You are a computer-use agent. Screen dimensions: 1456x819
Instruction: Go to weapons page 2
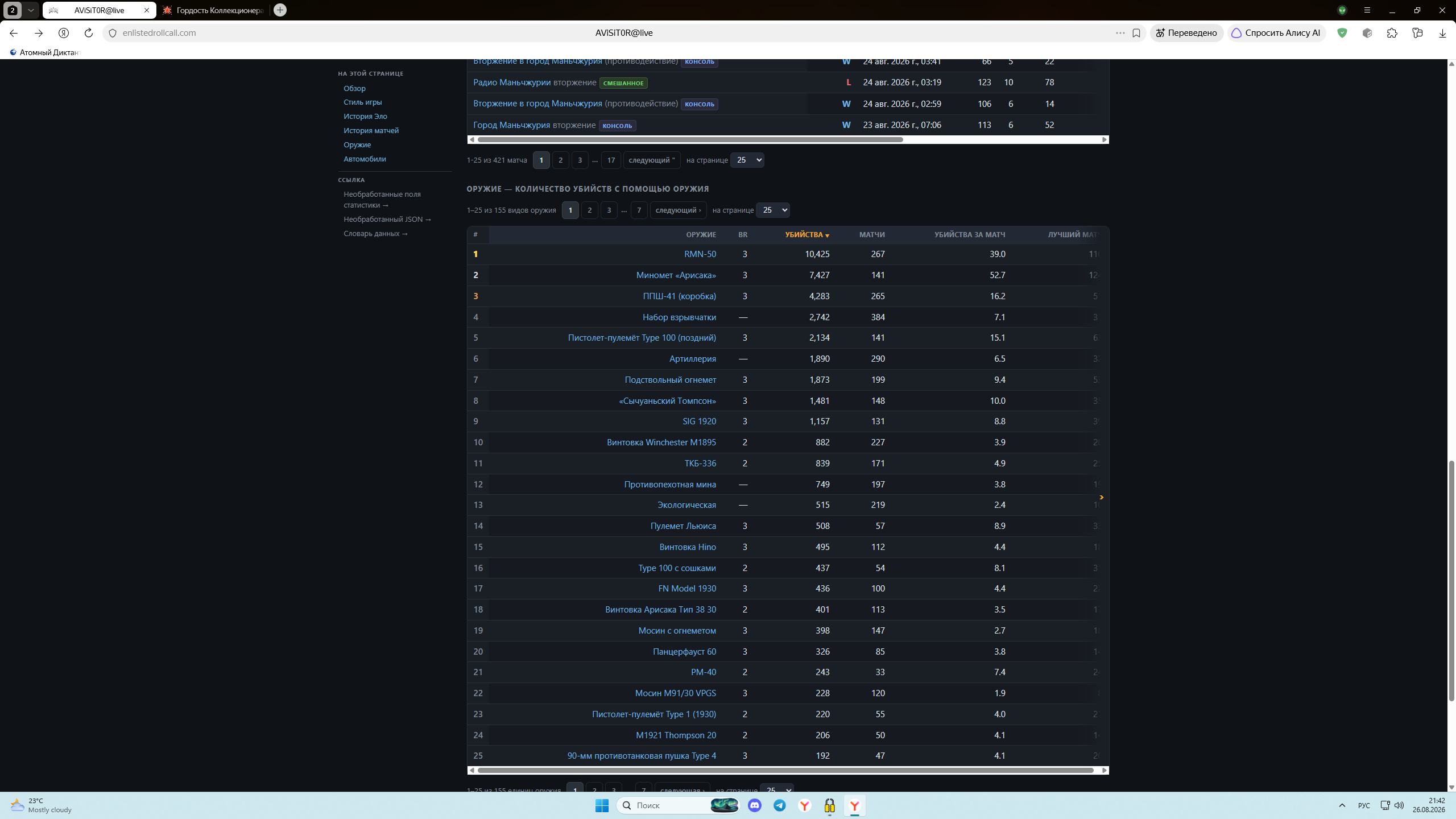[590, 210]
